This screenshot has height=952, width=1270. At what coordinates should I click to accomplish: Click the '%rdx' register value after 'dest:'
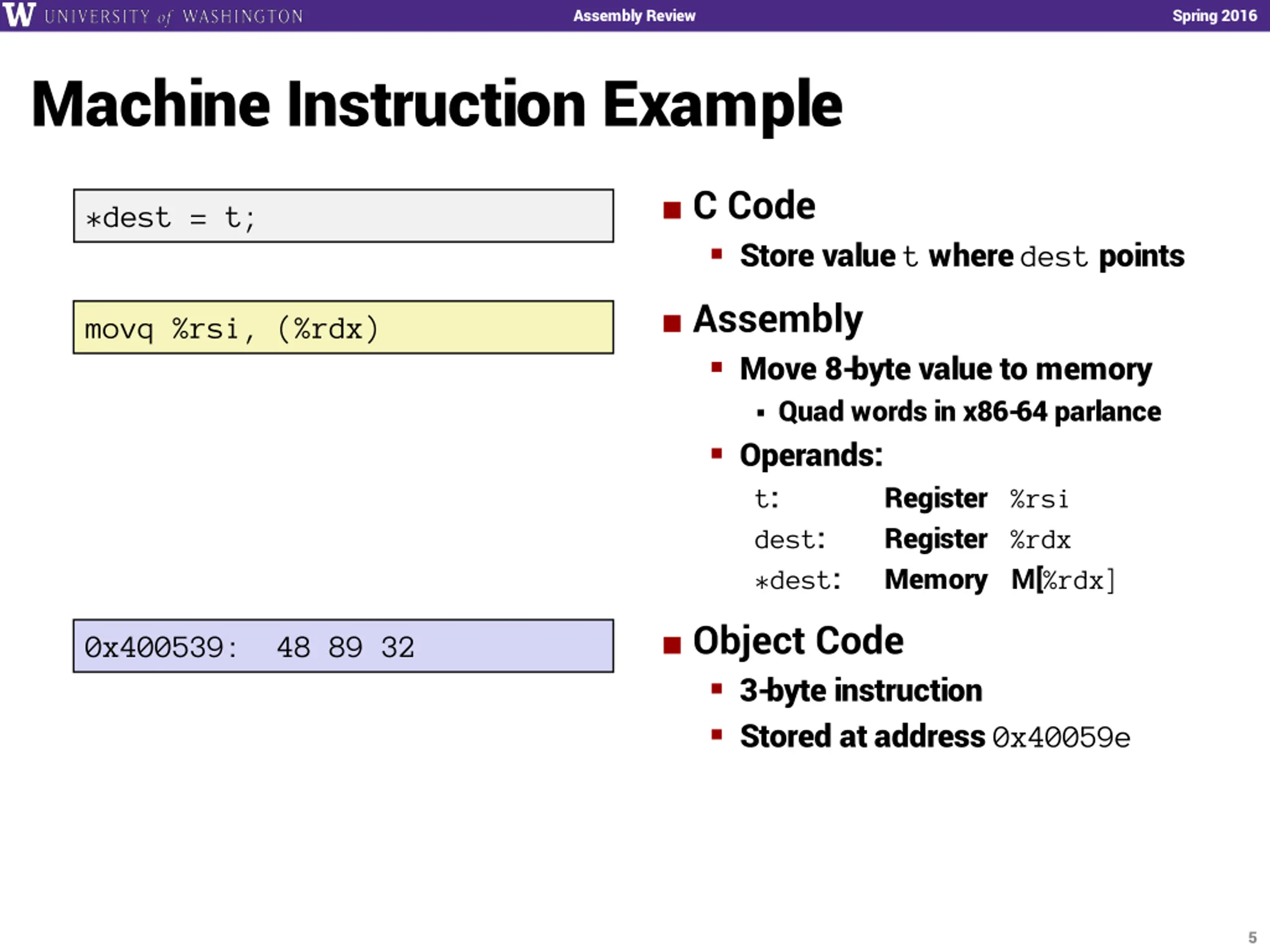point(1040,540)
